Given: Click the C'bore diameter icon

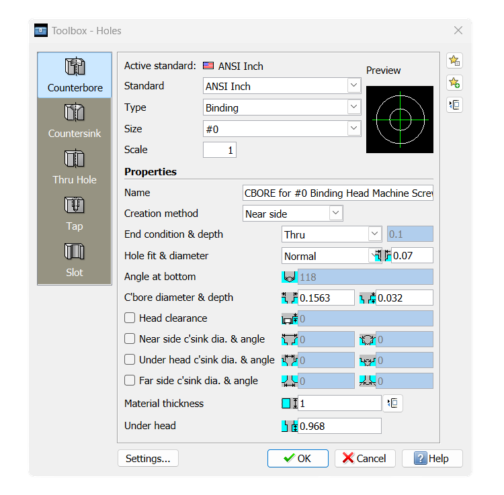Looking at the screenshot, I should pos(289,298).
